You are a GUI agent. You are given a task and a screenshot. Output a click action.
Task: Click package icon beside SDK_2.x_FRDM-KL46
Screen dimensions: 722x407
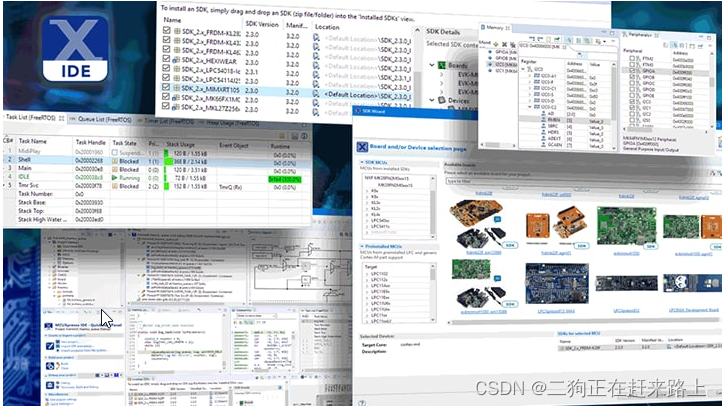click(177, 51)
